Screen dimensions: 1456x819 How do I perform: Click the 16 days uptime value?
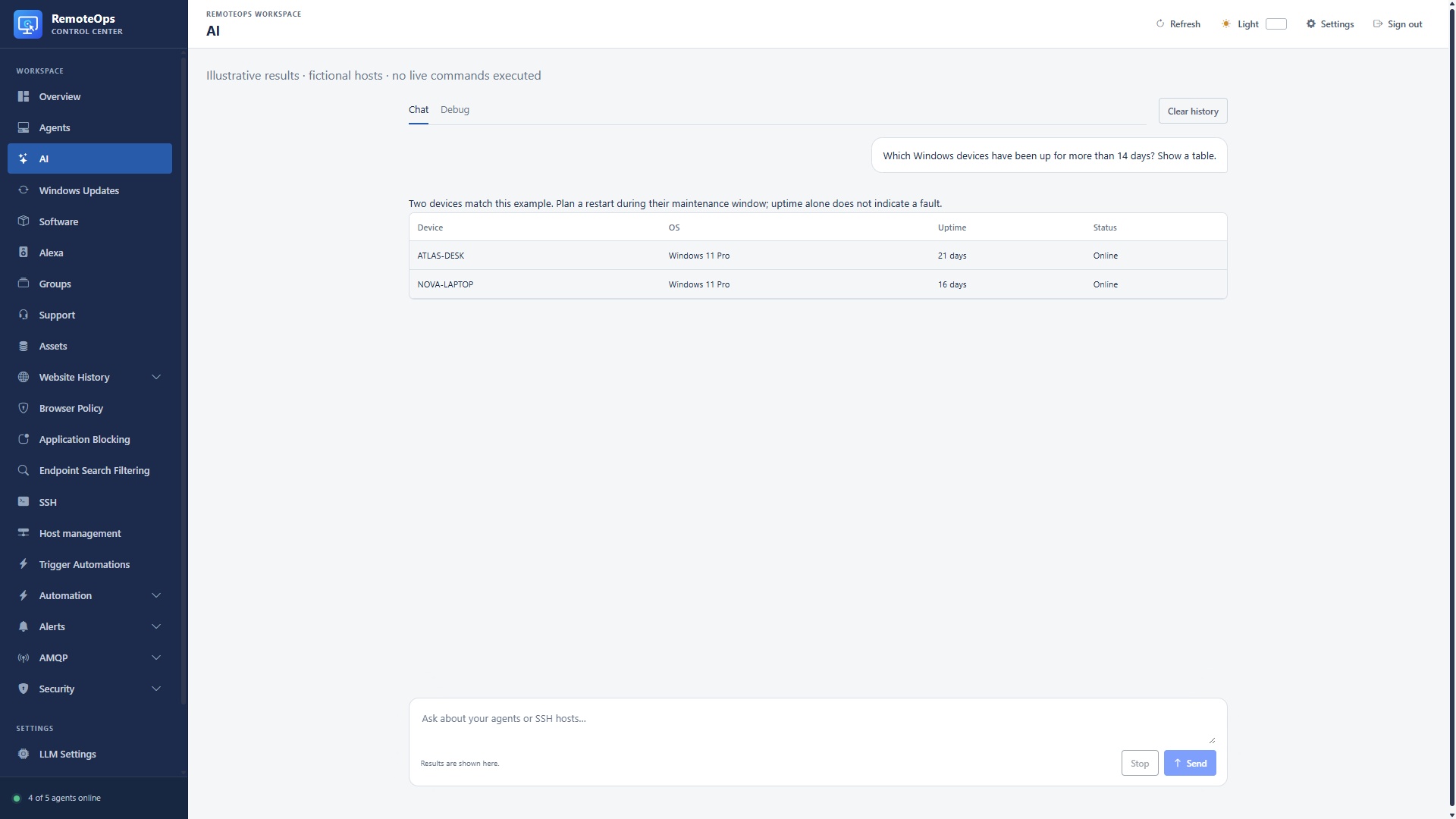[952, 284]
